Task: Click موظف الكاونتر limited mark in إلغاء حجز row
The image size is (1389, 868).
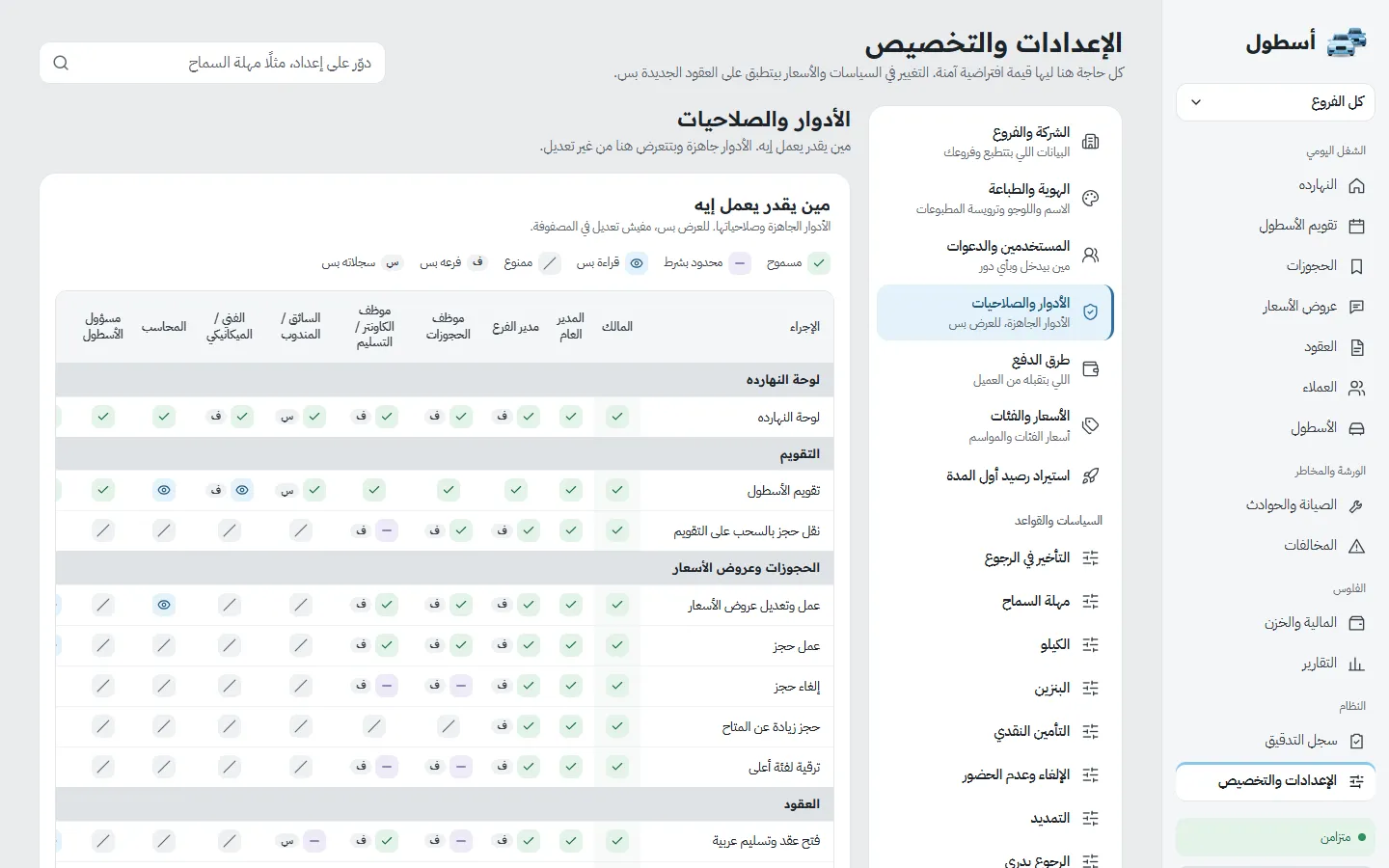Action: click(x=387, y=686)
